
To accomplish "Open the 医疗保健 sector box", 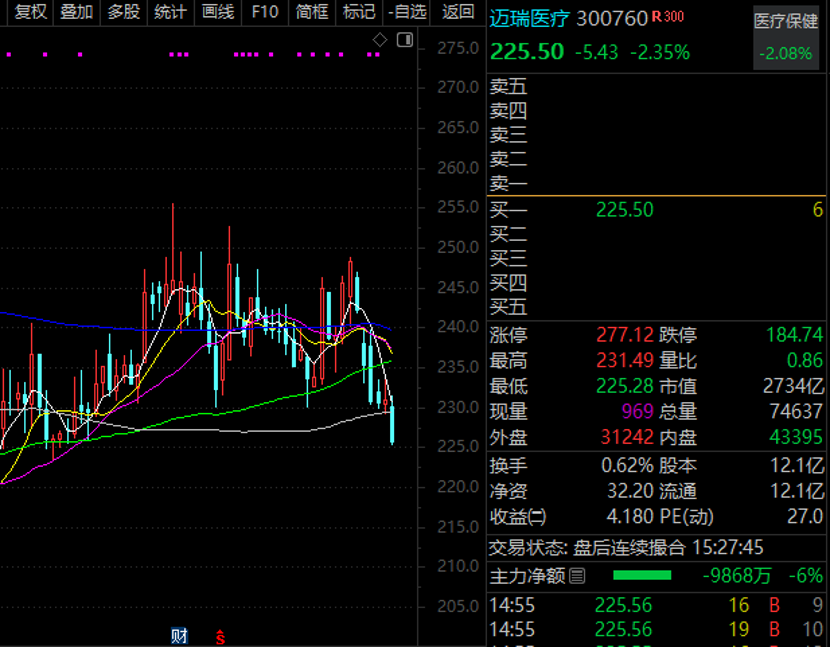I will [x=786, y=38].
